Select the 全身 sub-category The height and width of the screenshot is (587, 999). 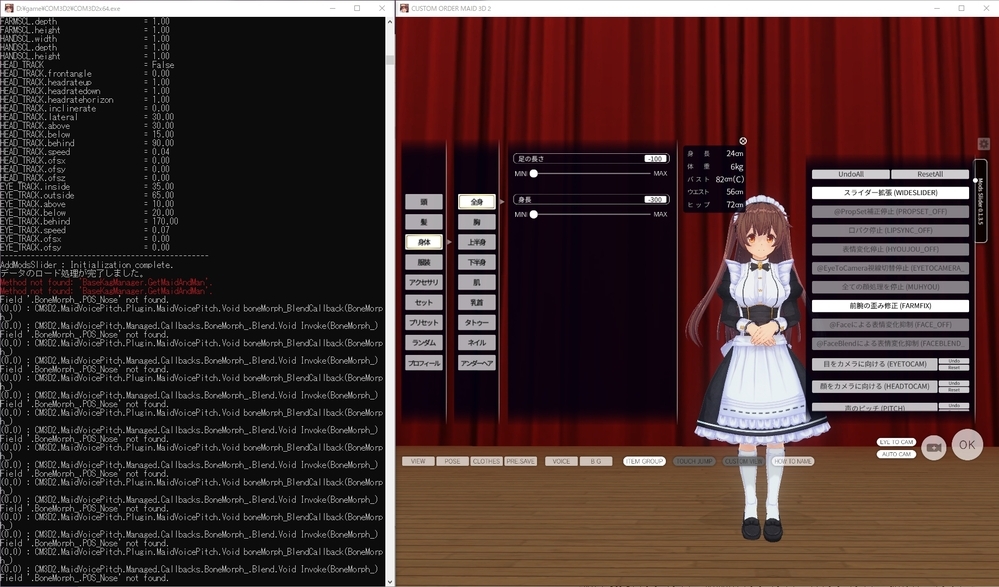[477, 202]
